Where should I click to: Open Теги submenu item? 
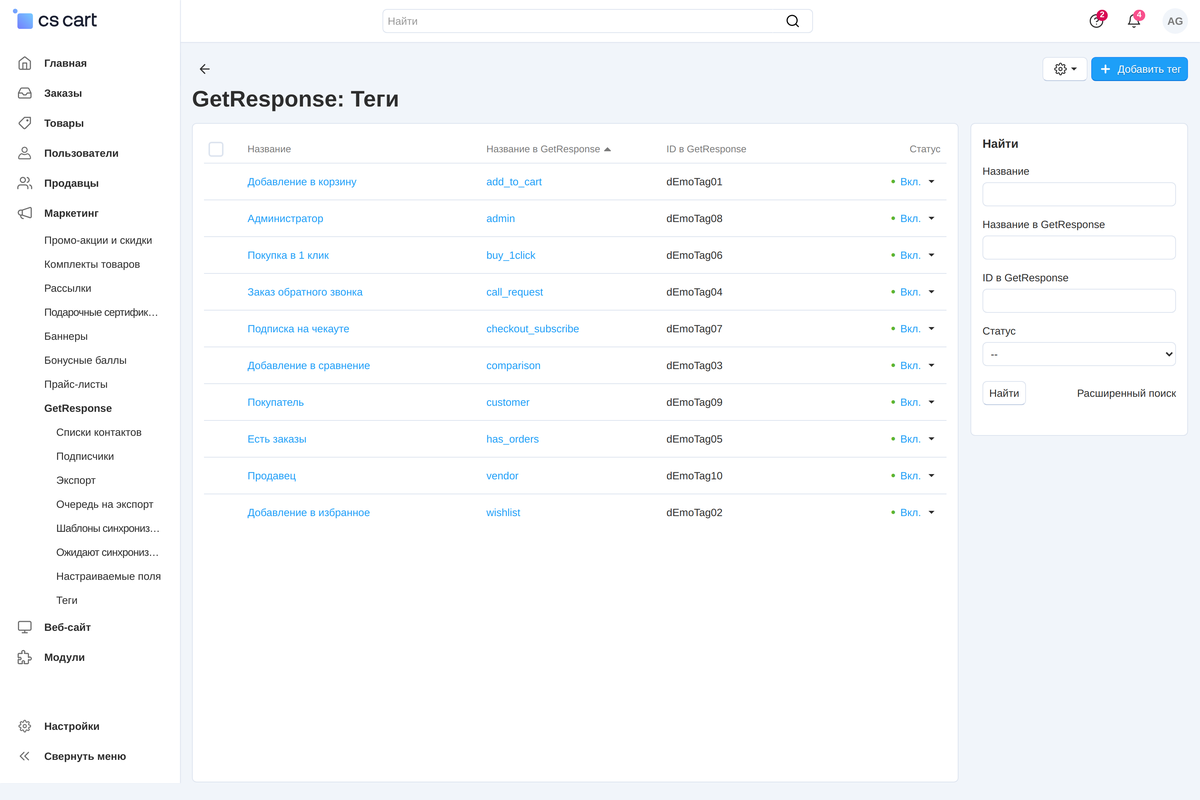tap(67, 600)
